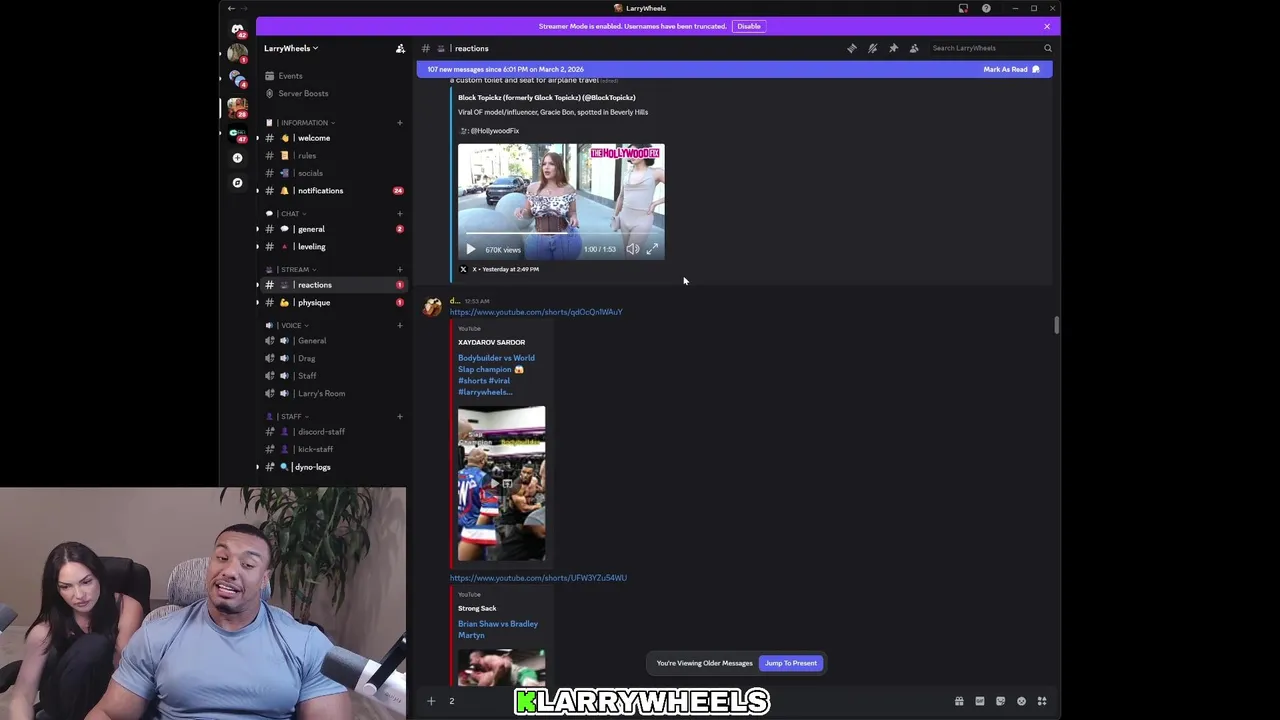The height and width of the screenshot is (720, 1280).
Task: Click Mark As Read
Action: click(1011, 70)
